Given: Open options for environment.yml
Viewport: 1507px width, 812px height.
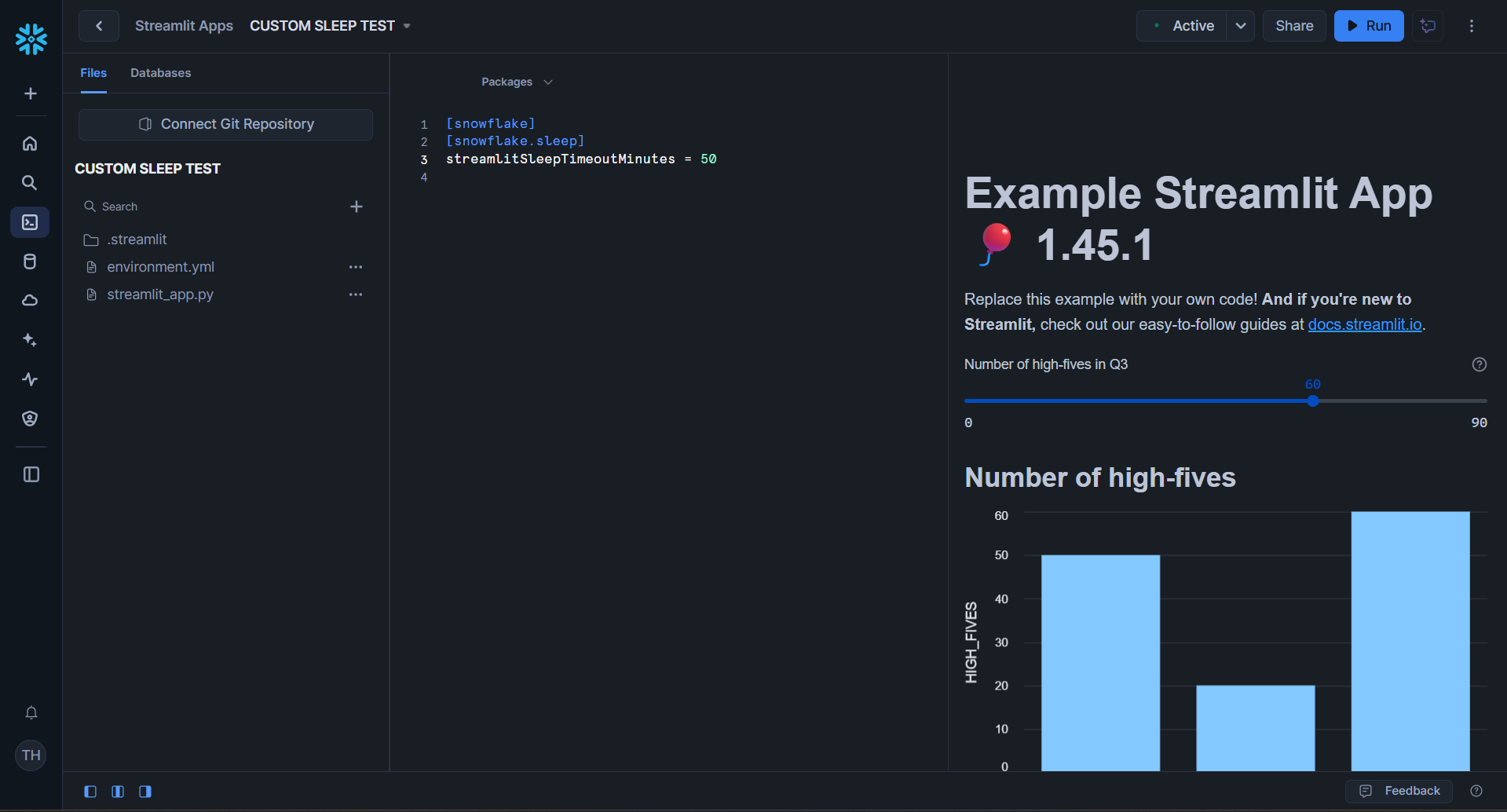Looking at the screenshot, I should (356, 267).
